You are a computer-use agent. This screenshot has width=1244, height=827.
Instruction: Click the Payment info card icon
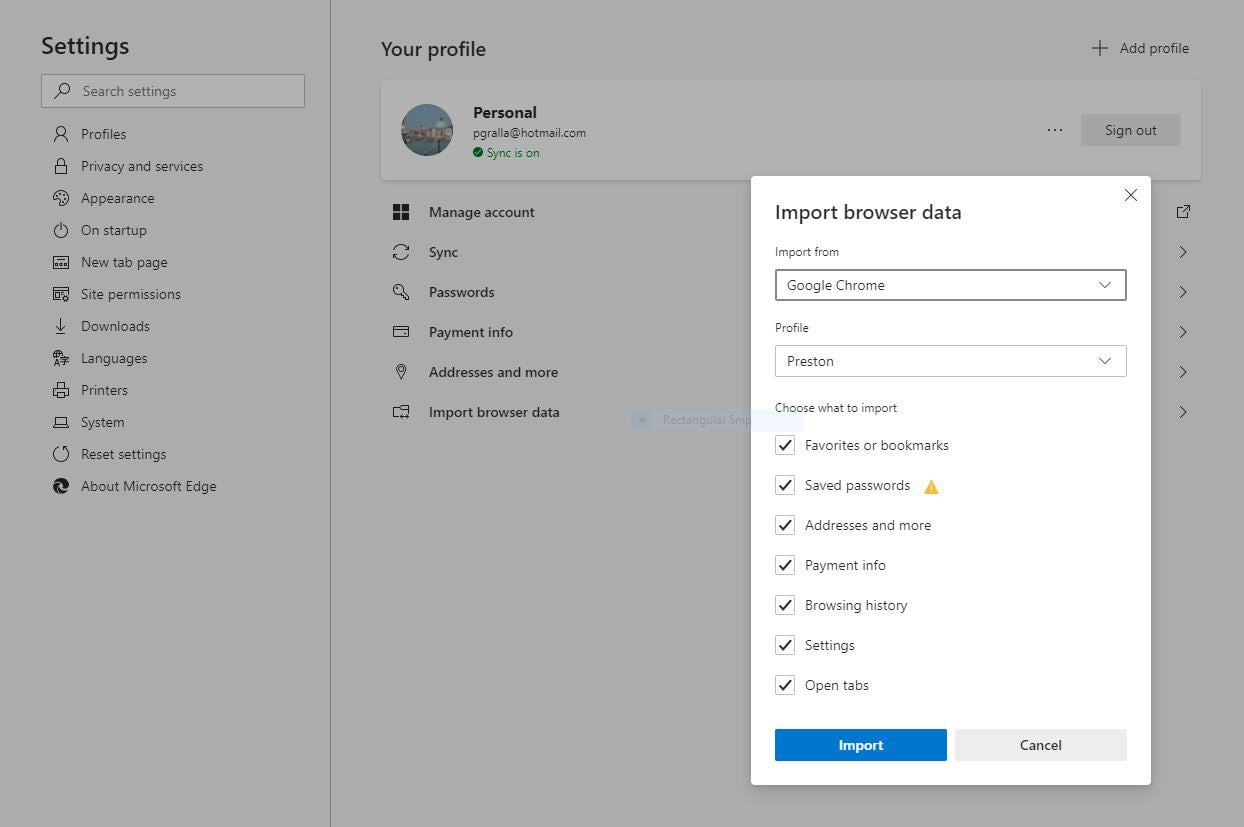(401, 331)
